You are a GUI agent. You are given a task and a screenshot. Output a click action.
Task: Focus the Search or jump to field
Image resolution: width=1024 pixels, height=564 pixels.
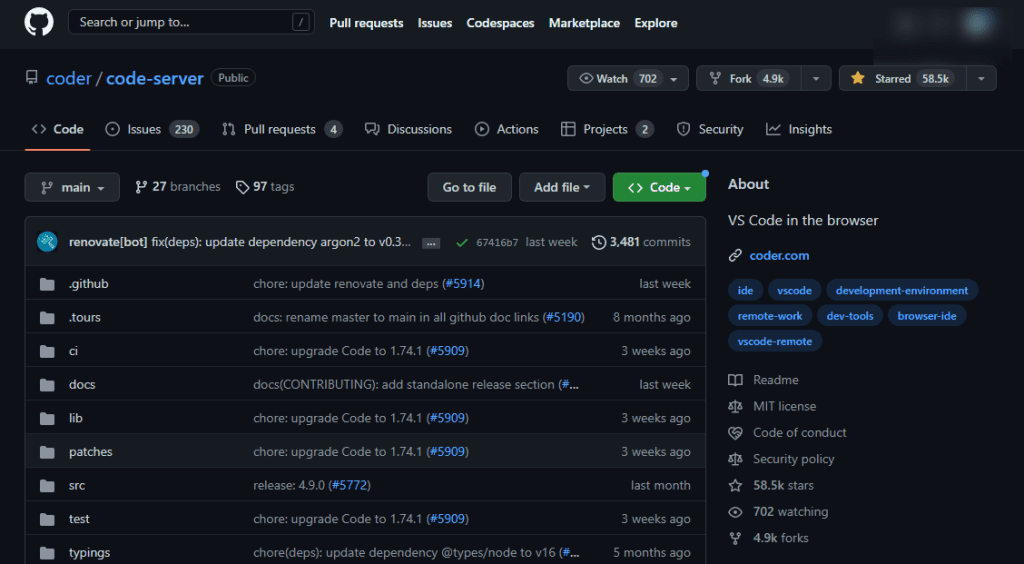pos(191,22)
